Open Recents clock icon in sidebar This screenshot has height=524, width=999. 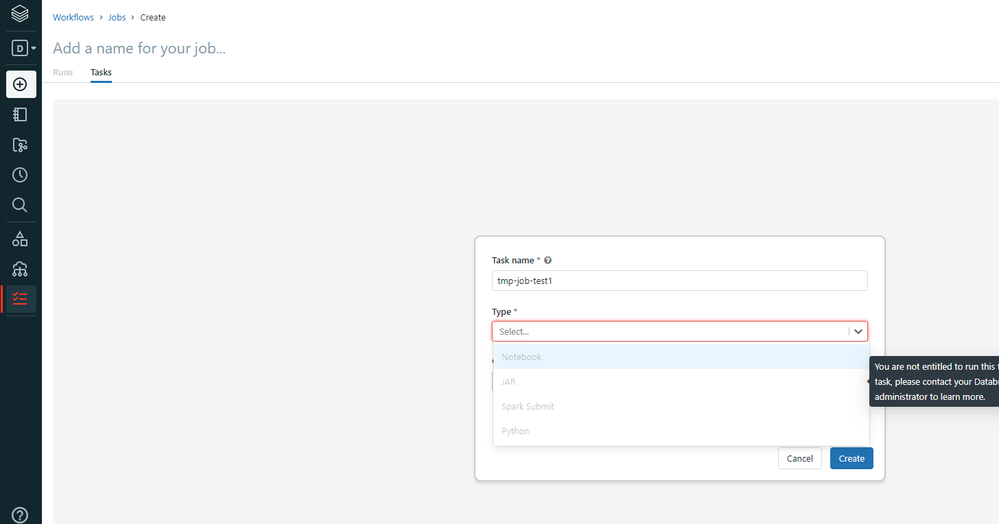20,175
